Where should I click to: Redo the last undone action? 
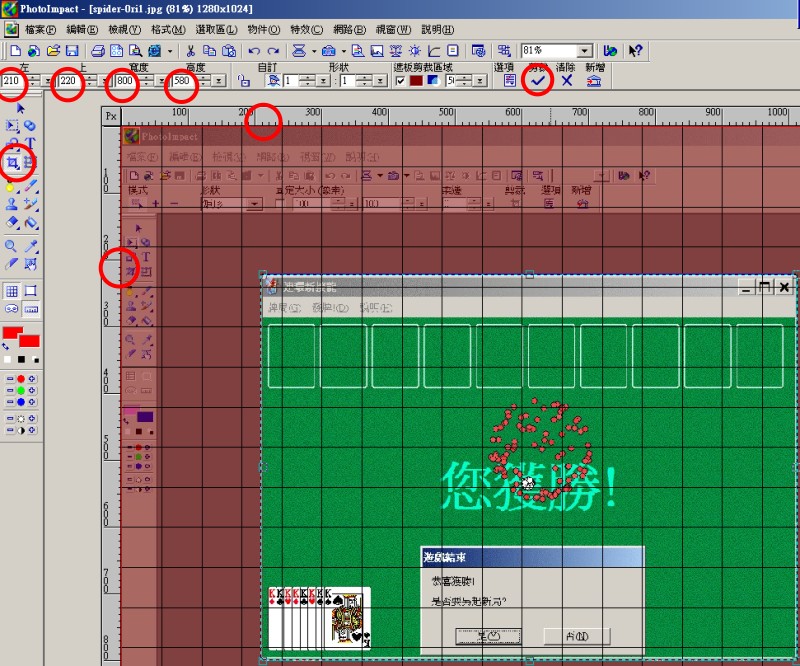point(273,51)
